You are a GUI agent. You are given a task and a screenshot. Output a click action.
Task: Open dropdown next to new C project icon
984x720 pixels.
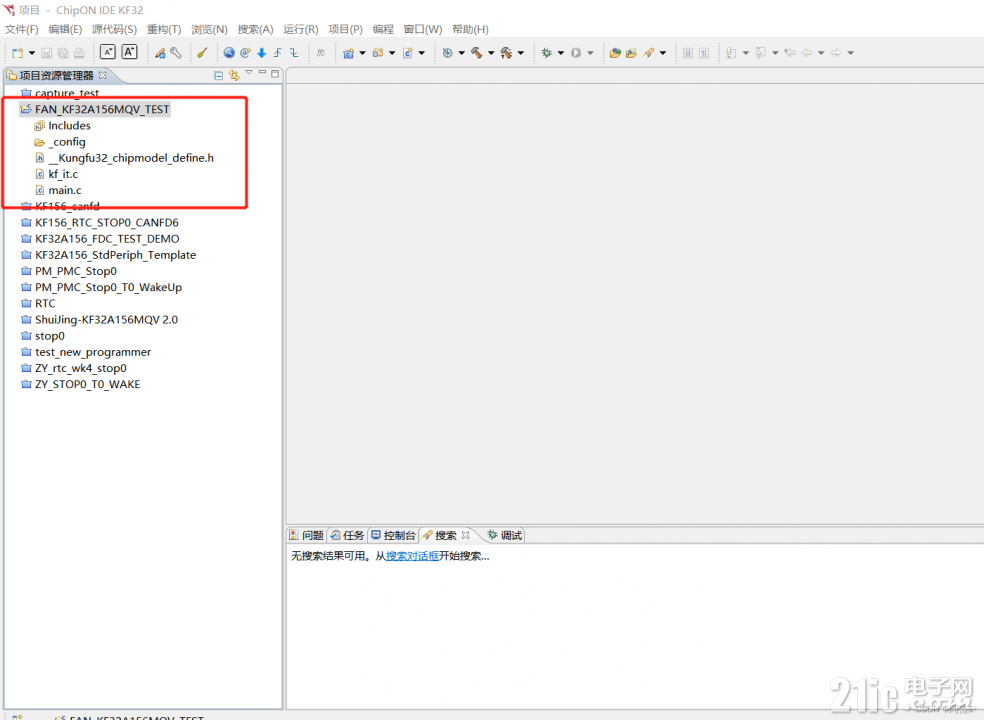(x=362, y=53)
